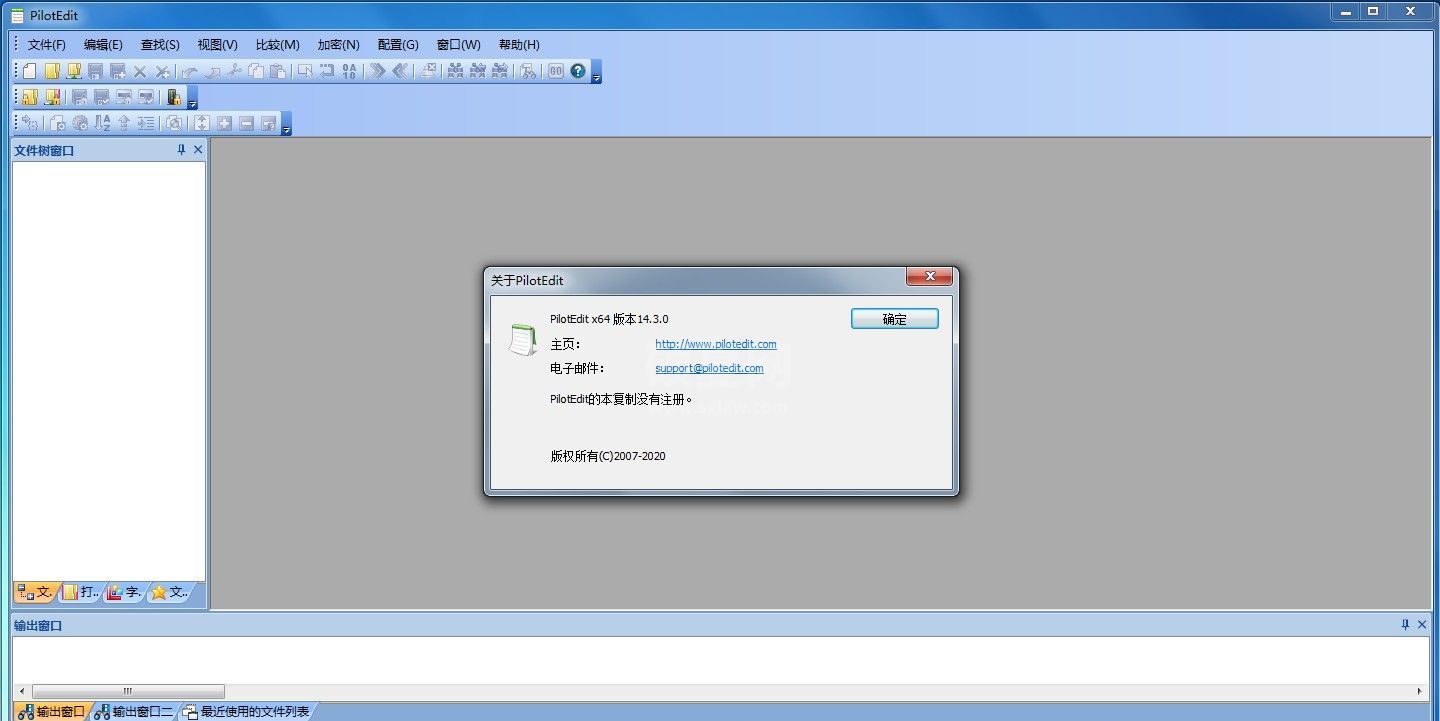Click the output scrollbar right arrow
The height and width of the screenshot is (721, 1440).
tap(1420, 691)
